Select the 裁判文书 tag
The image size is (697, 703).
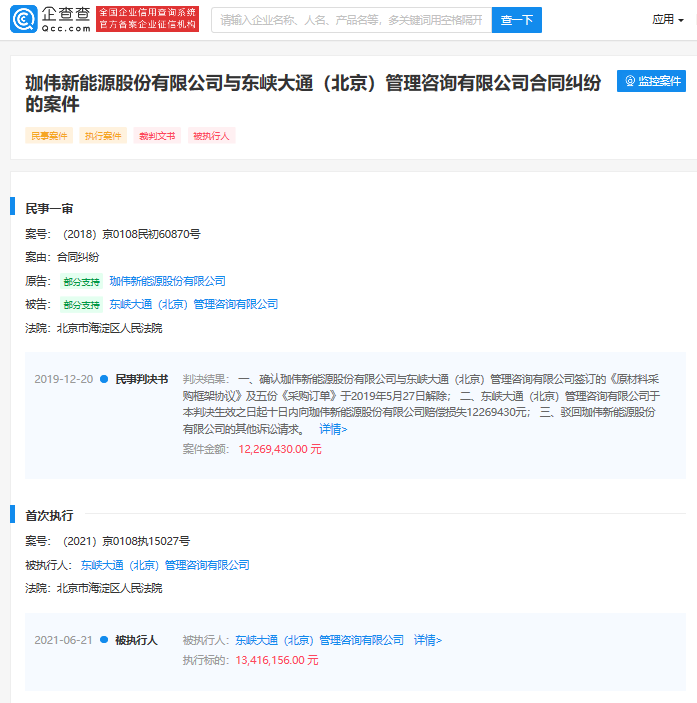[157, 136]
